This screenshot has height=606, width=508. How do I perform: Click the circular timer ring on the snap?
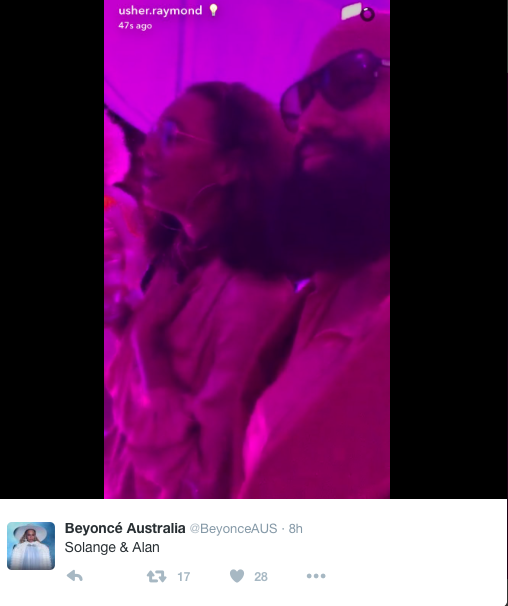[367, 14]
